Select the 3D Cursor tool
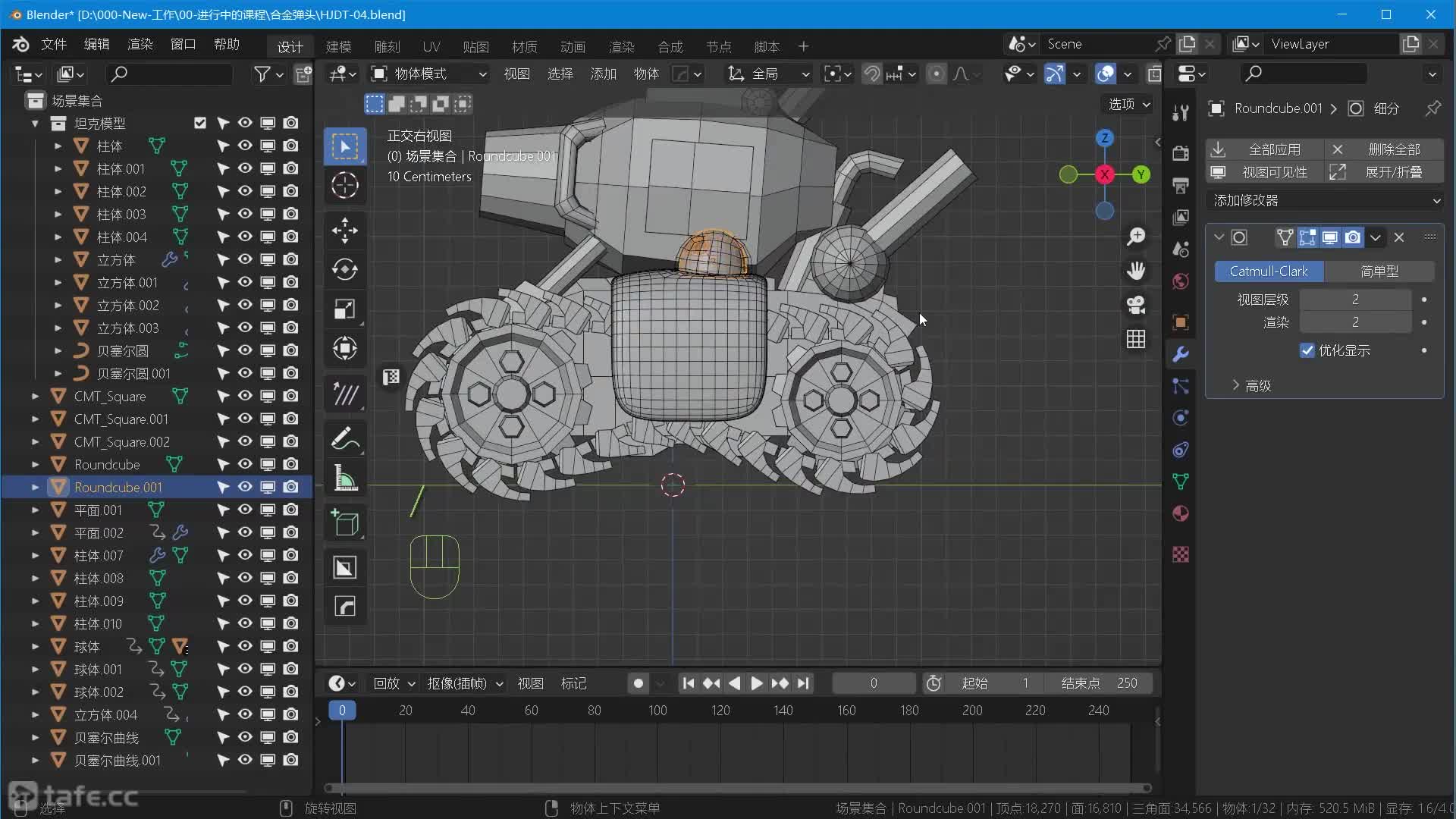Screen dimensions: 1456x819 [x=345, y=185]
